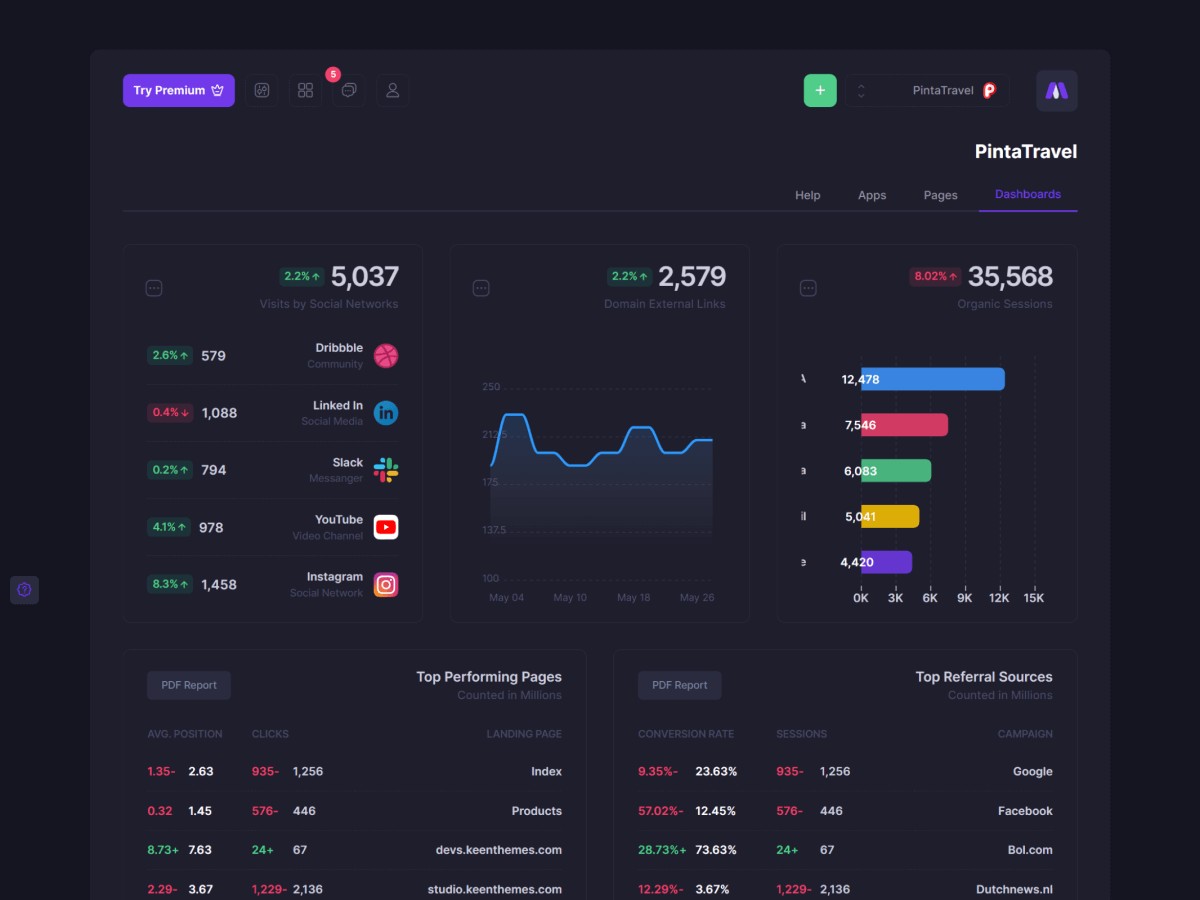Open the Pages menu tab

pos(940,195)
